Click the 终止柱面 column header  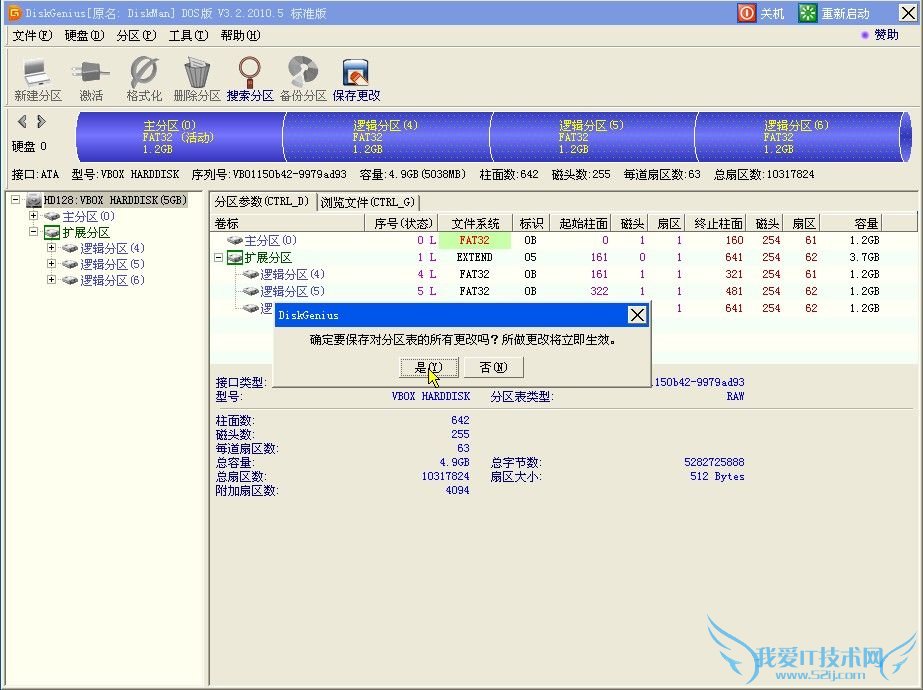tap(716, 224)
